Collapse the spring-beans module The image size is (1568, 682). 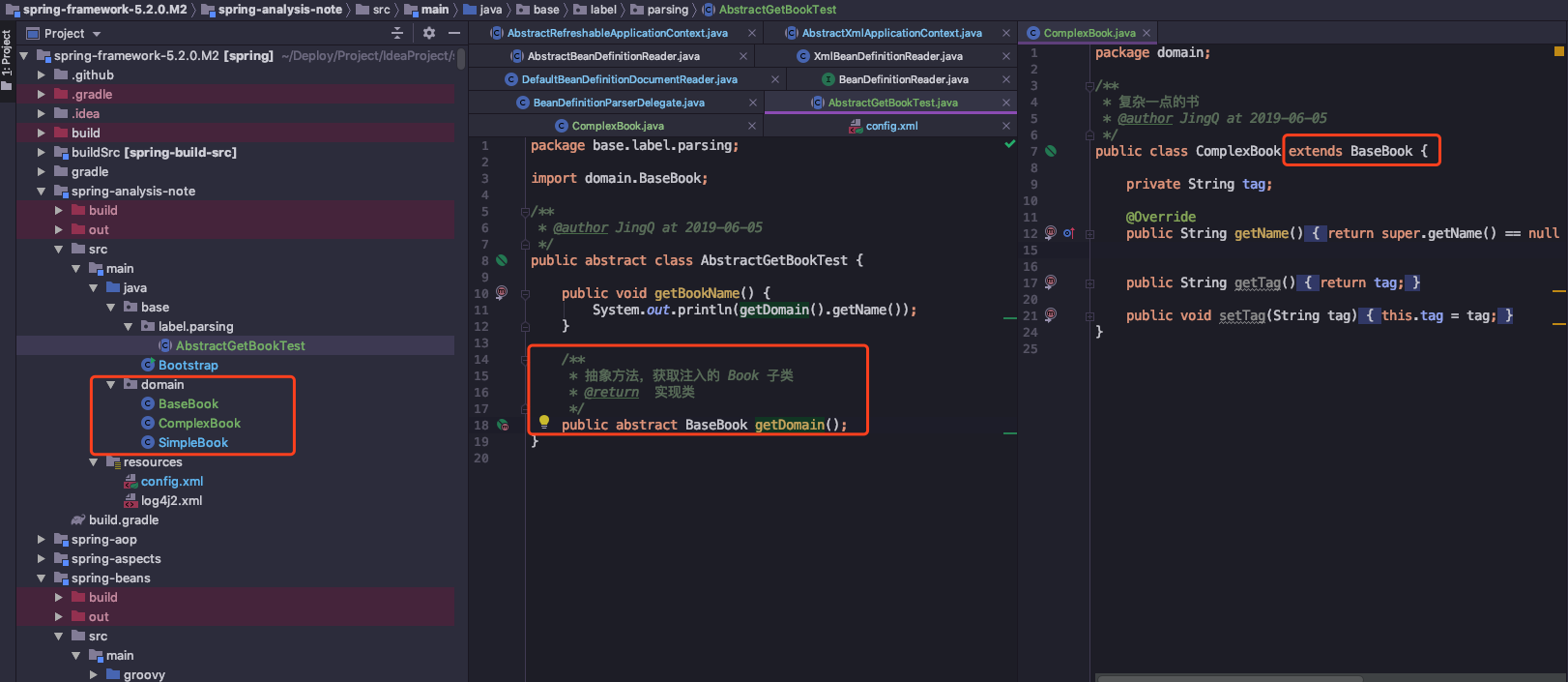tap(41, 578)
